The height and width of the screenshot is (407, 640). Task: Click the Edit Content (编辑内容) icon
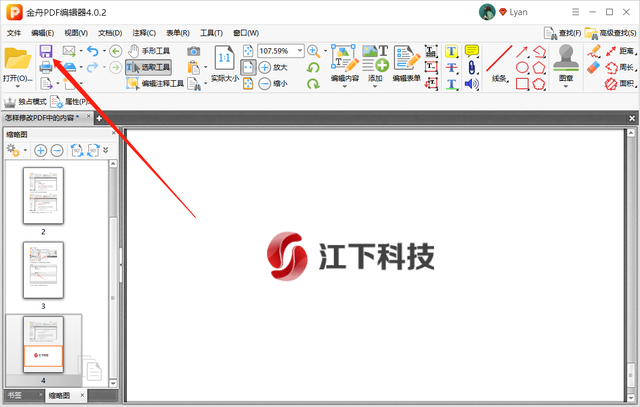[x=344, y=58]
